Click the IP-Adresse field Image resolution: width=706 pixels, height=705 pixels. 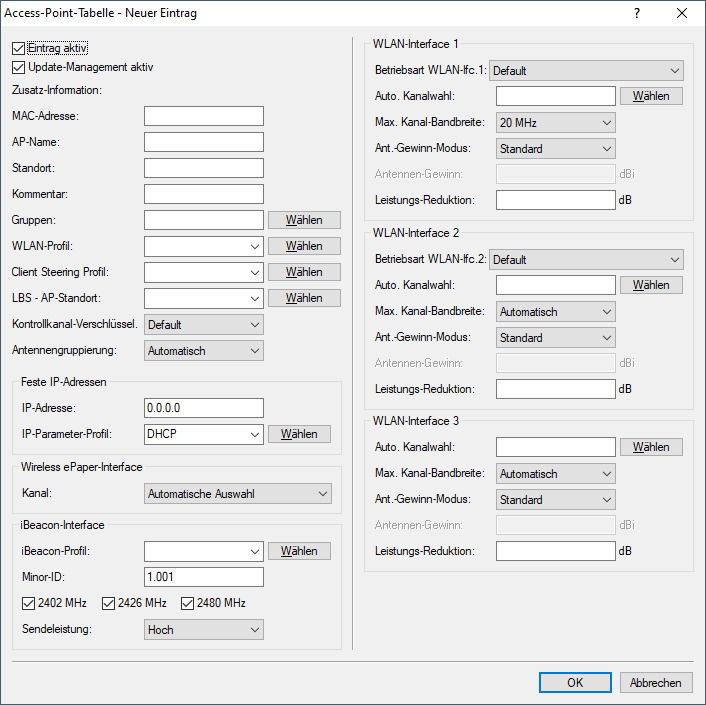pos(203,408)
